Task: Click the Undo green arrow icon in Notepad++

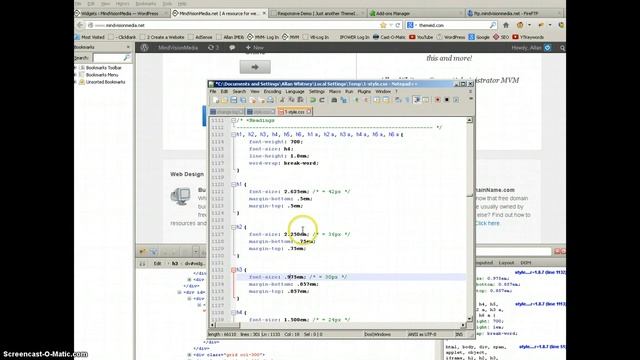Action: pyautogui.click(x=313, y=100)
